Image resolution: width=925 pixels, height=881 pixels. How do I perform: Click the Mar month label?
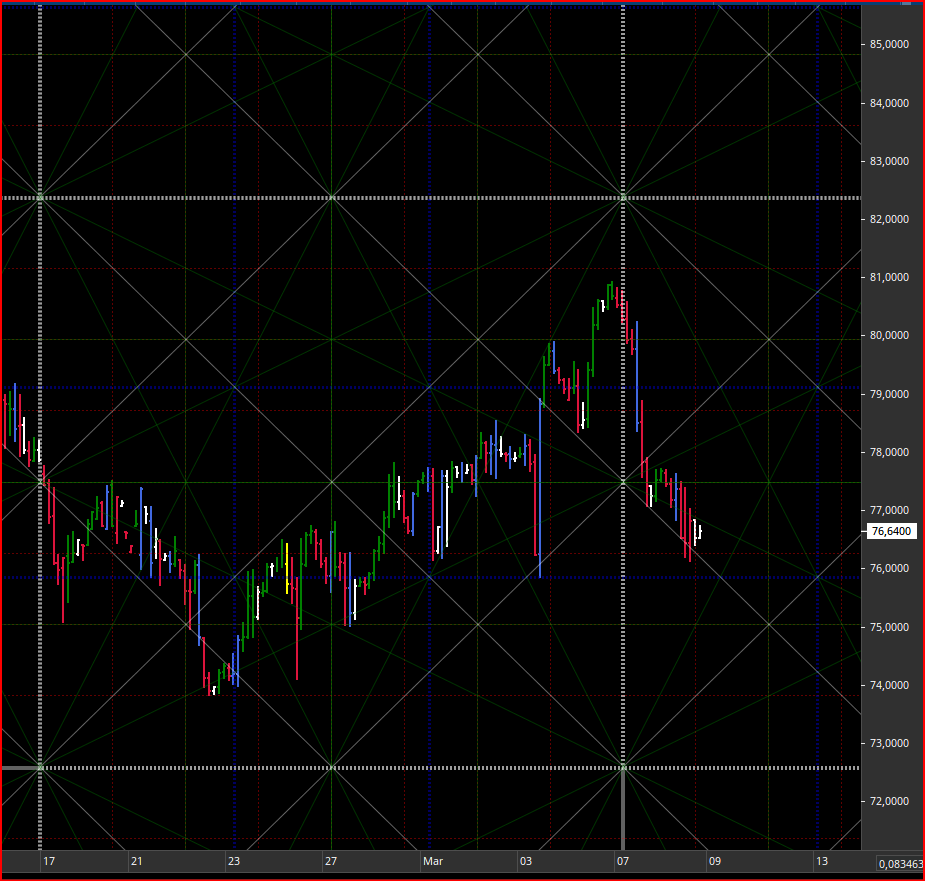(433, 861)
